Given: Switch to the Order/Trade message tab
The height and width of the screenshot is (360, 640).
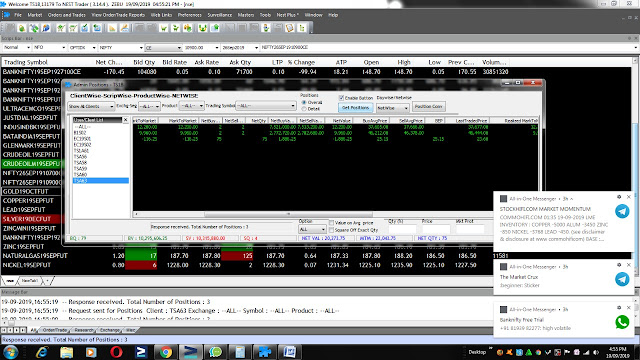Looking at the screenshot, I should click(55, 330).
